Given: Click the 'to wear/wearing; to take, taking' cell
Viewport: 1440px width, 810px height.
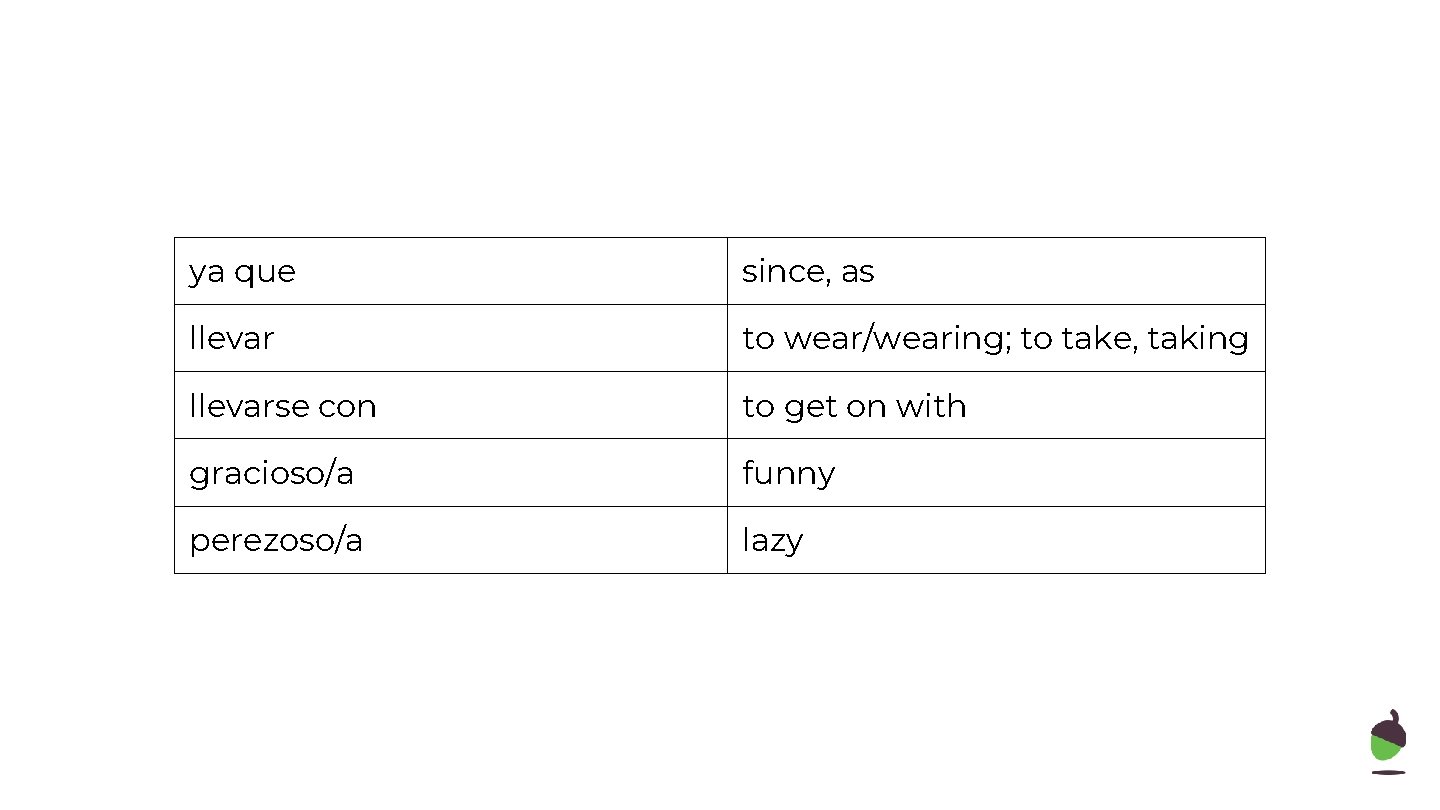Looking at the screenshot, I should tap(995, 338).
